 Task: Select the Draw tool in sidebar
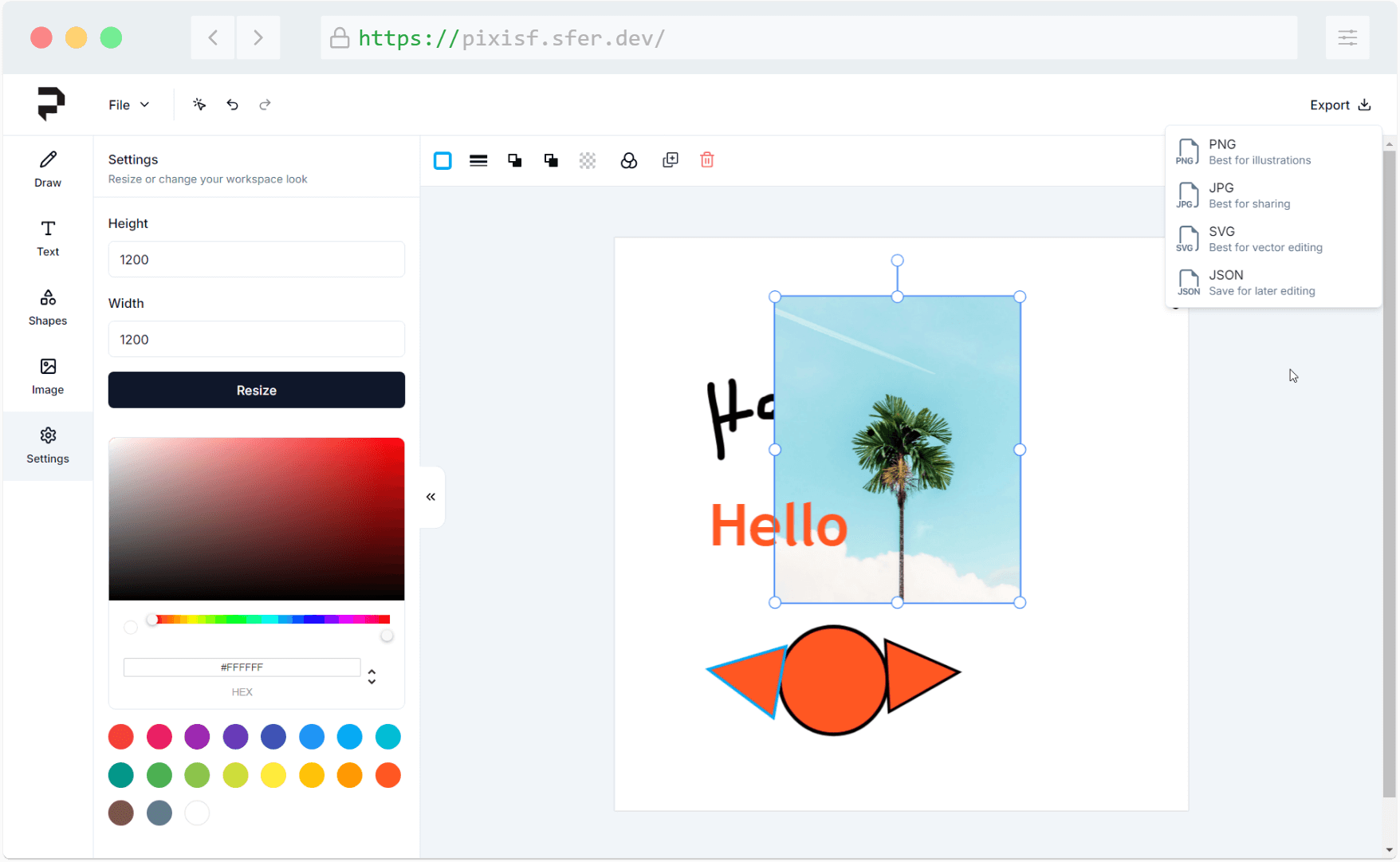pos(48,170)
